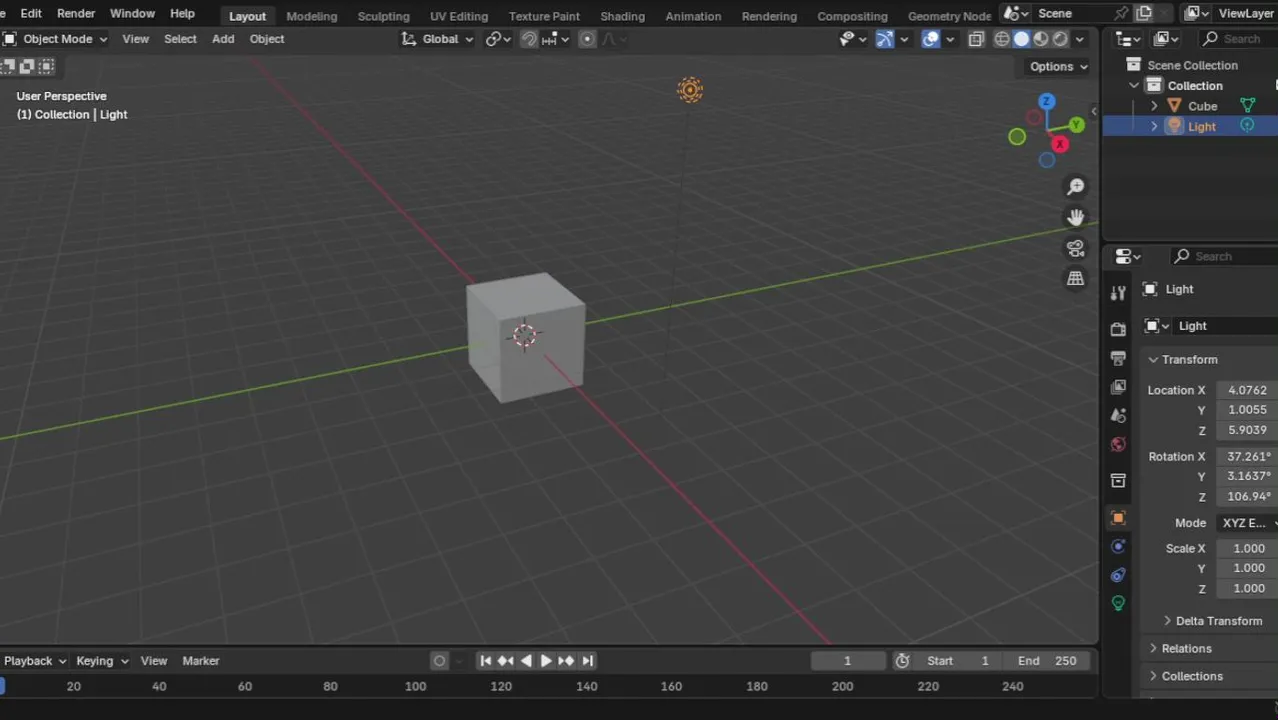This screenshot has height=720, width=1278.
Task: Jump to next keyframe
Action: (x=566, y=661)
